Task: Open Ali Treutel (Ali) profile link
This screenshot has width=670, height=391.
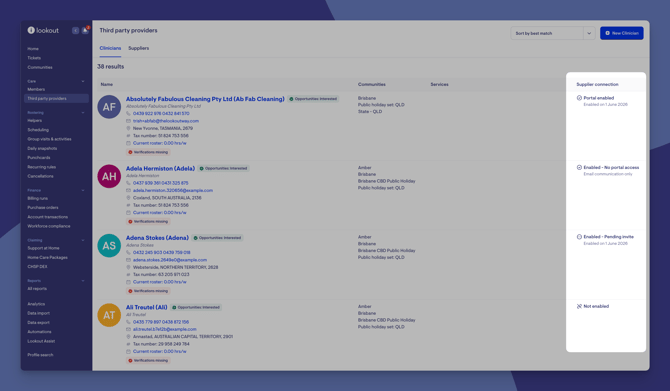Action: click(147, 307)
